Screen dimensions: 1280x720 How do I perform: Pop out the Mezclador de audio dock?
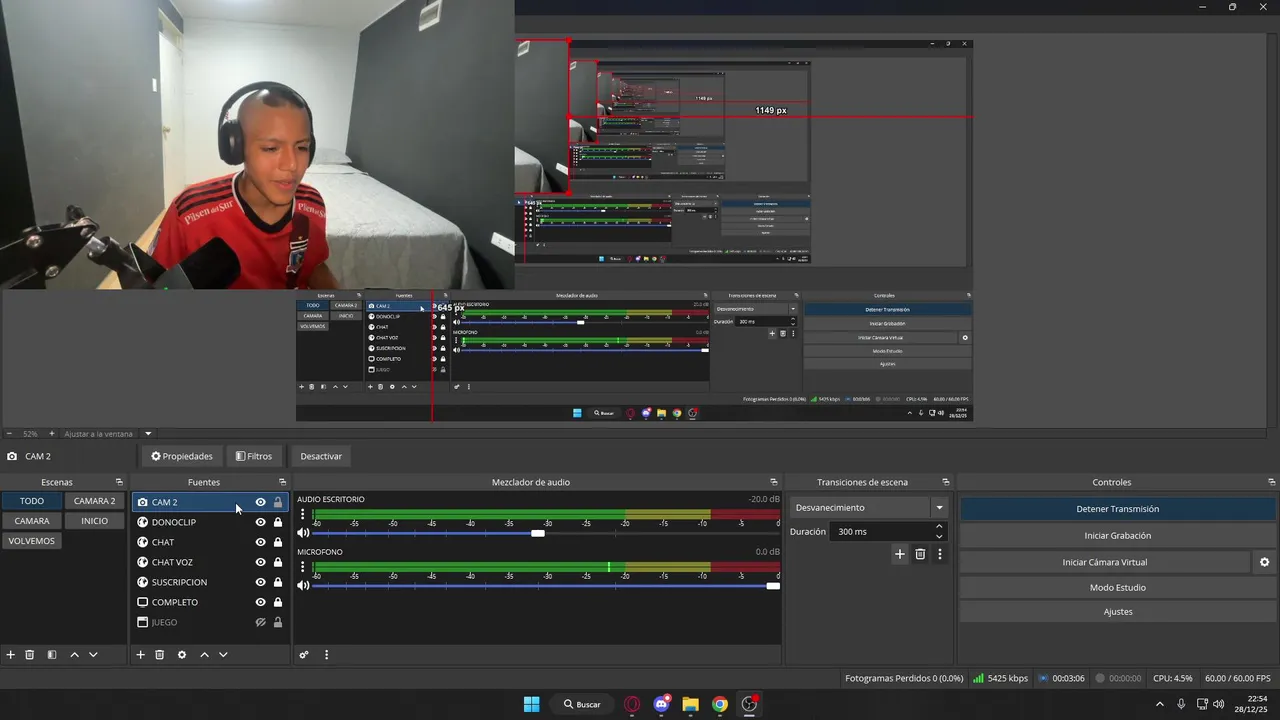click(773, 482)
